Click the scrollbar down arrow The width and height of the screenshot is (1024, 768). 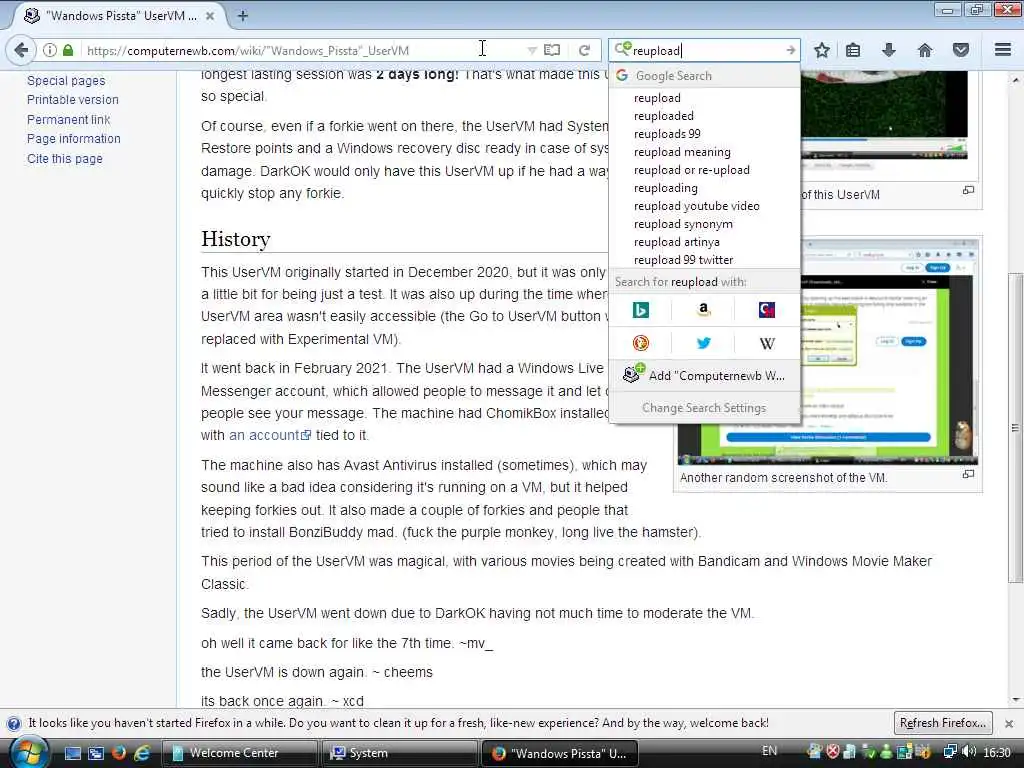pos(1016,699)
